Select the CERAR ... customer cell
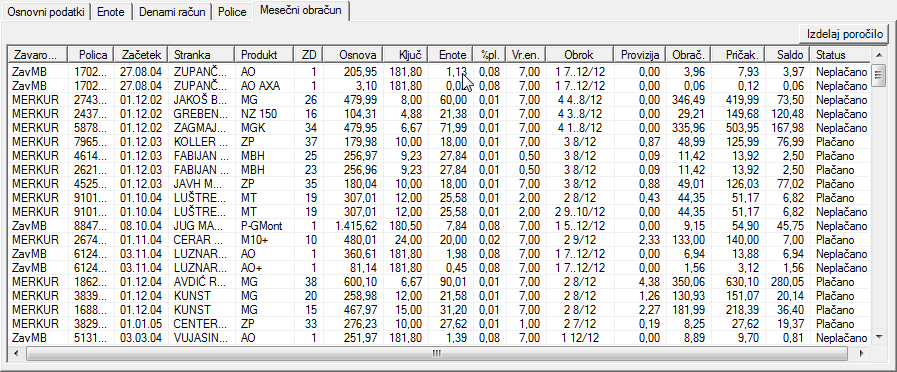 tap(198, 240)
